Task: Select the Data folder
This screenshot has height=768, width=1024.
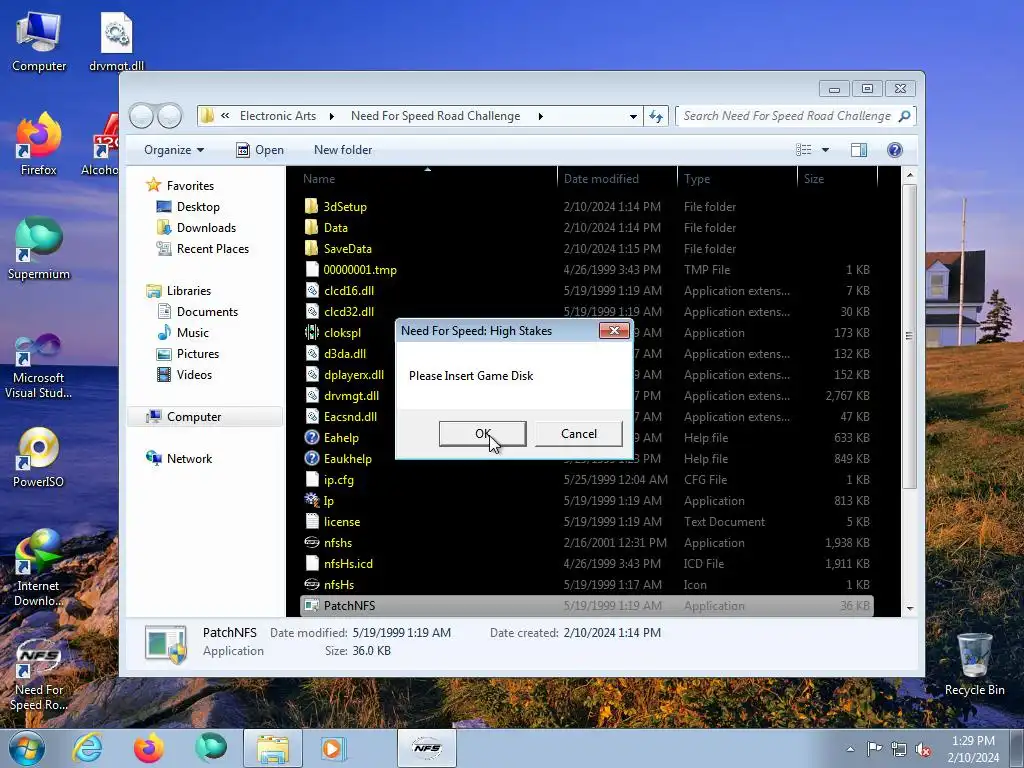Action: [x=336, y=227]
